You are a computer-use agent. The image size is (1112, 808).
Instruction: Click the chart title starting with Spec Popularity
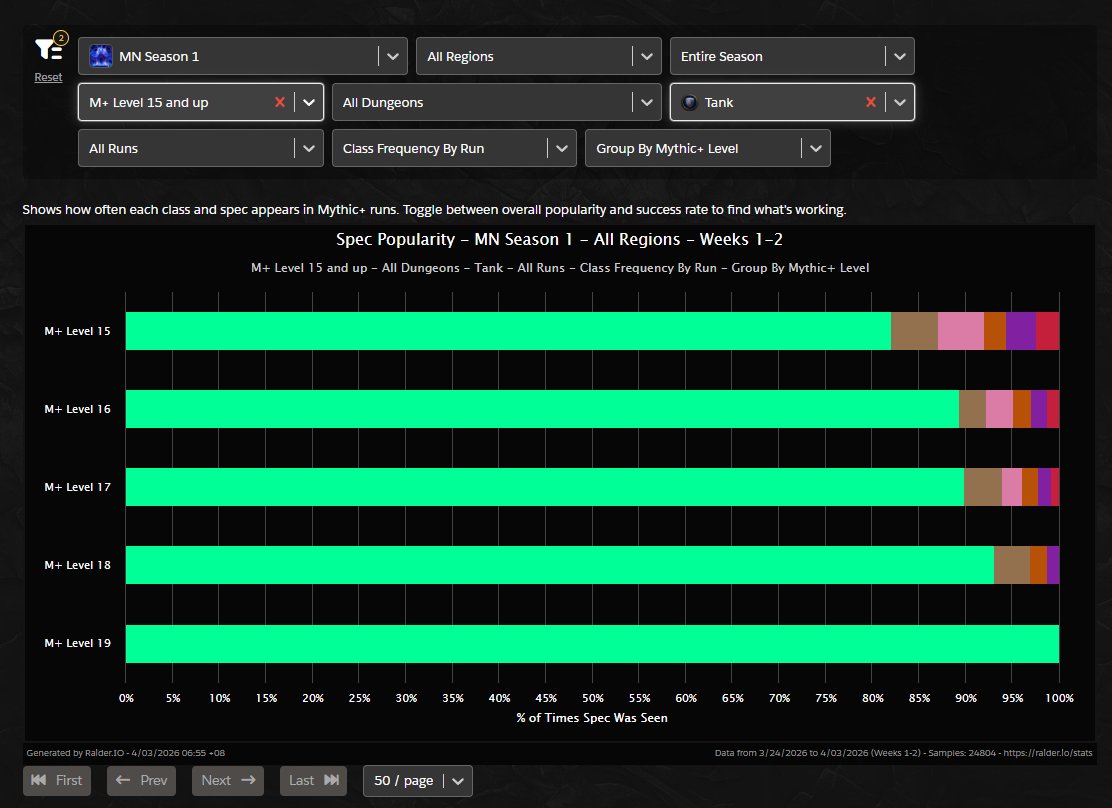click(560, 240)
